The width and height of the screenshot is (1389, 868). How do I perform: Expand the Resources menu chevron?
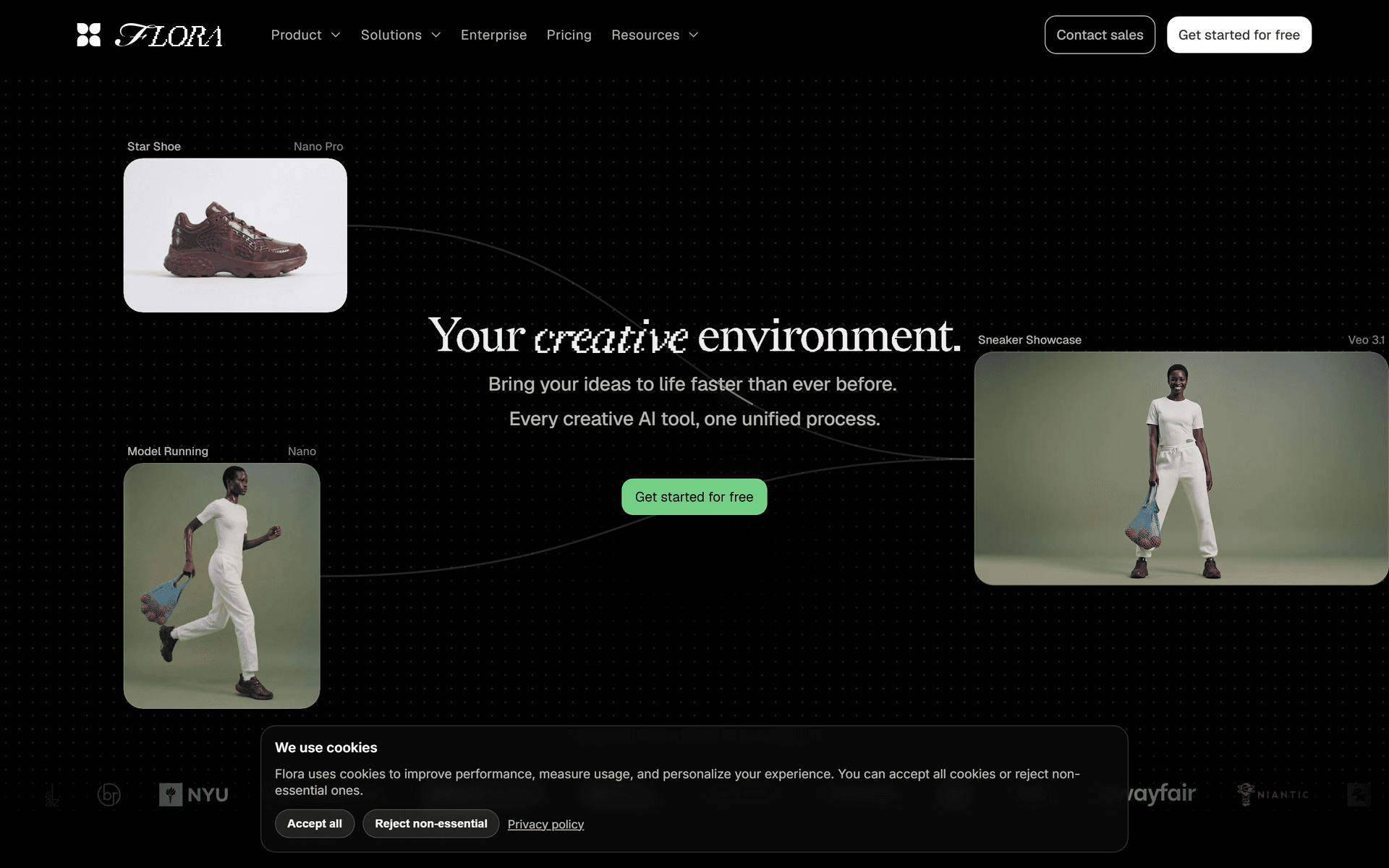[x=694, y=35]
